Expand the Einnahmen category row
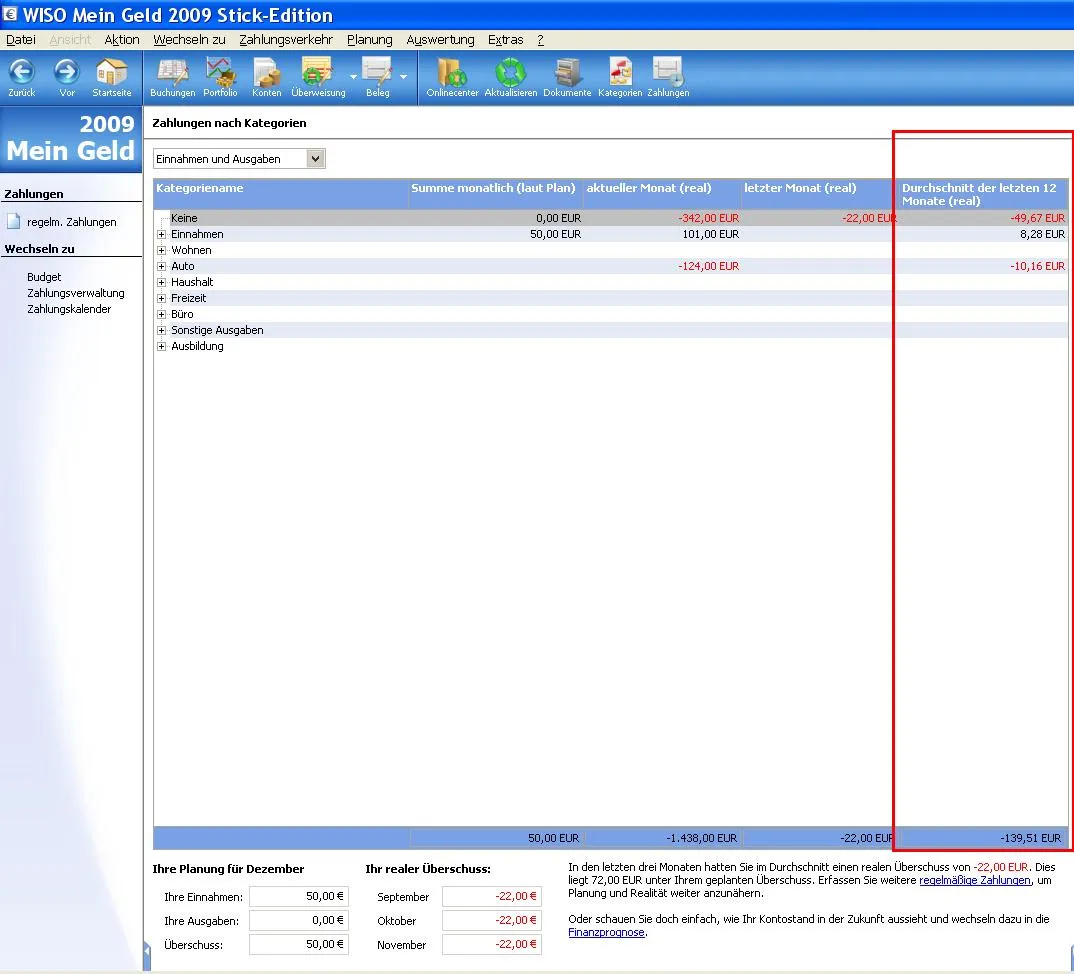The width and height of the screenshot is (1074, 974). pos(161,234)
